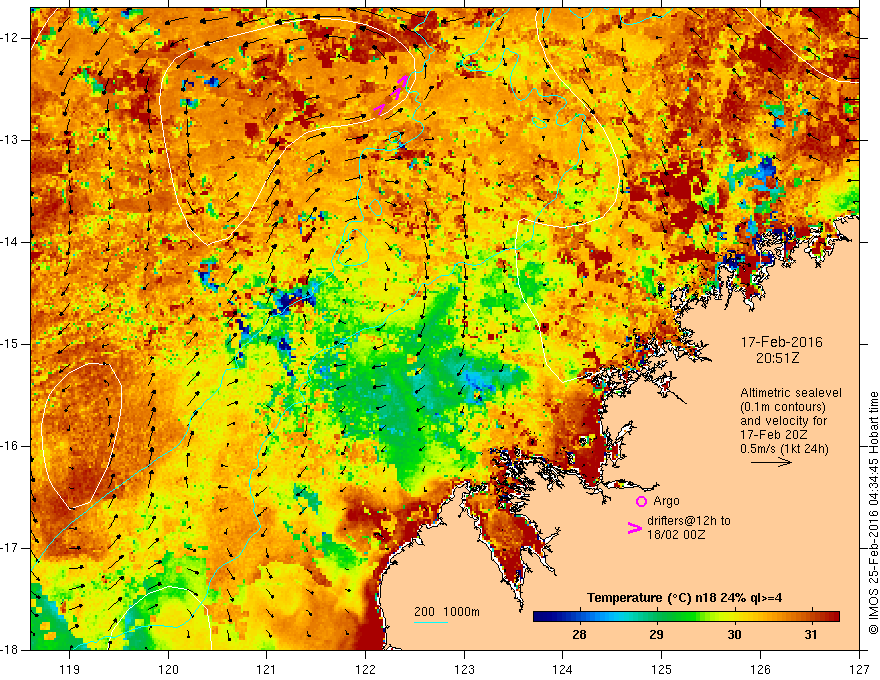This screenshot has width=880, height=680.
Task: Click the 31 label on temperature scale
Action: 810,635
